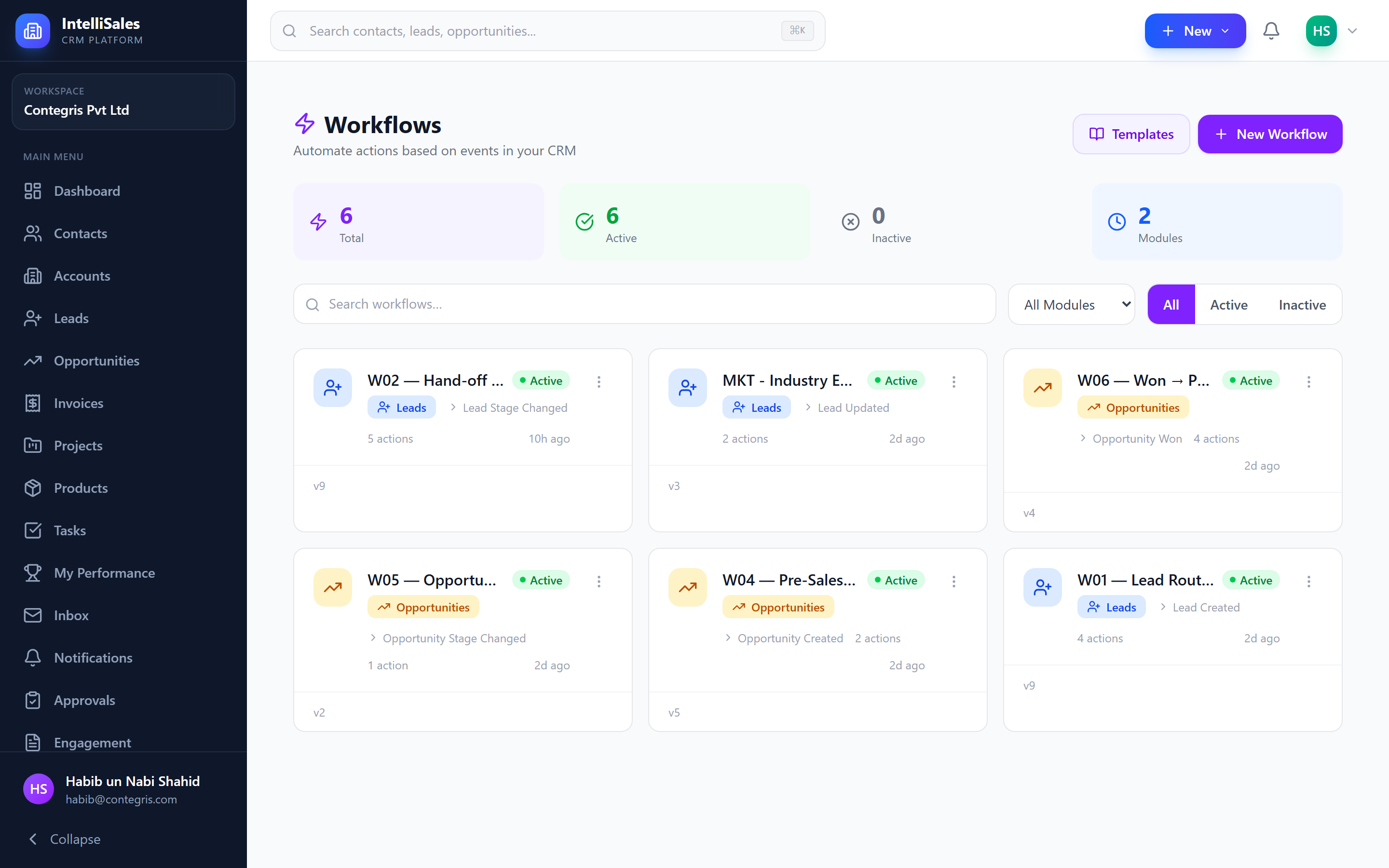Click Active status on W04 Pre-Sales
The width and height of the screenshot is (1389, 868).
(896, 581)
